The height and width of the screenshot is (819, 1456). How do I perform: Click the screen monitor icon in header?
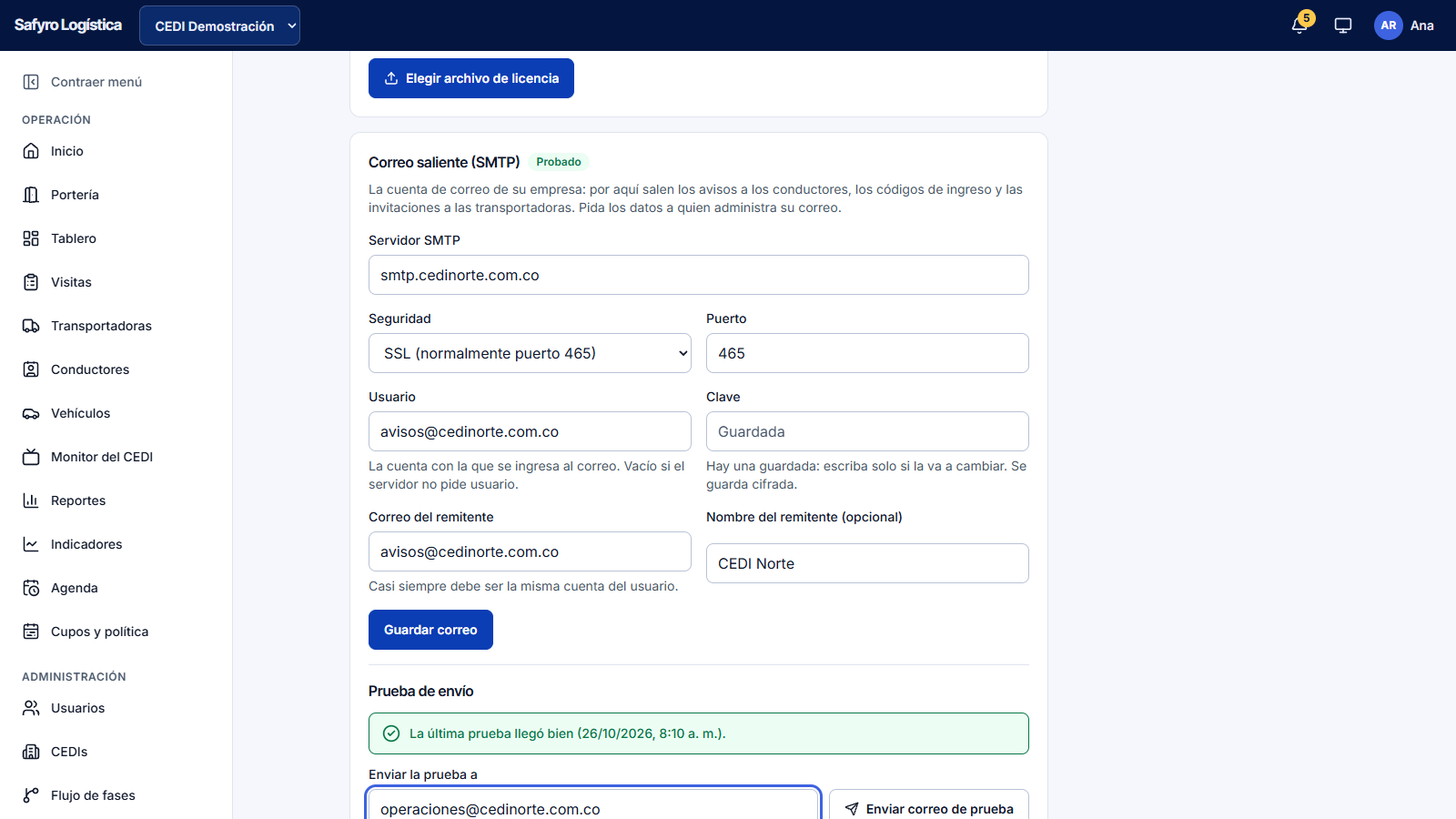[x=1343, y=25]
